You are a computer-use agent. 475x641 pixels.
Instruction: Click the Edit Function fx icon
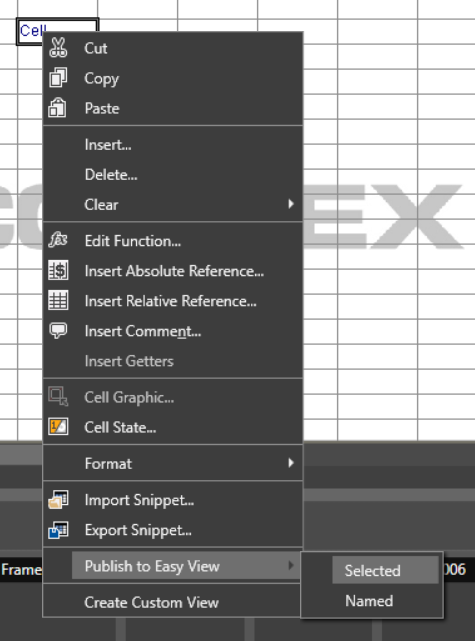tap(58, 240)
